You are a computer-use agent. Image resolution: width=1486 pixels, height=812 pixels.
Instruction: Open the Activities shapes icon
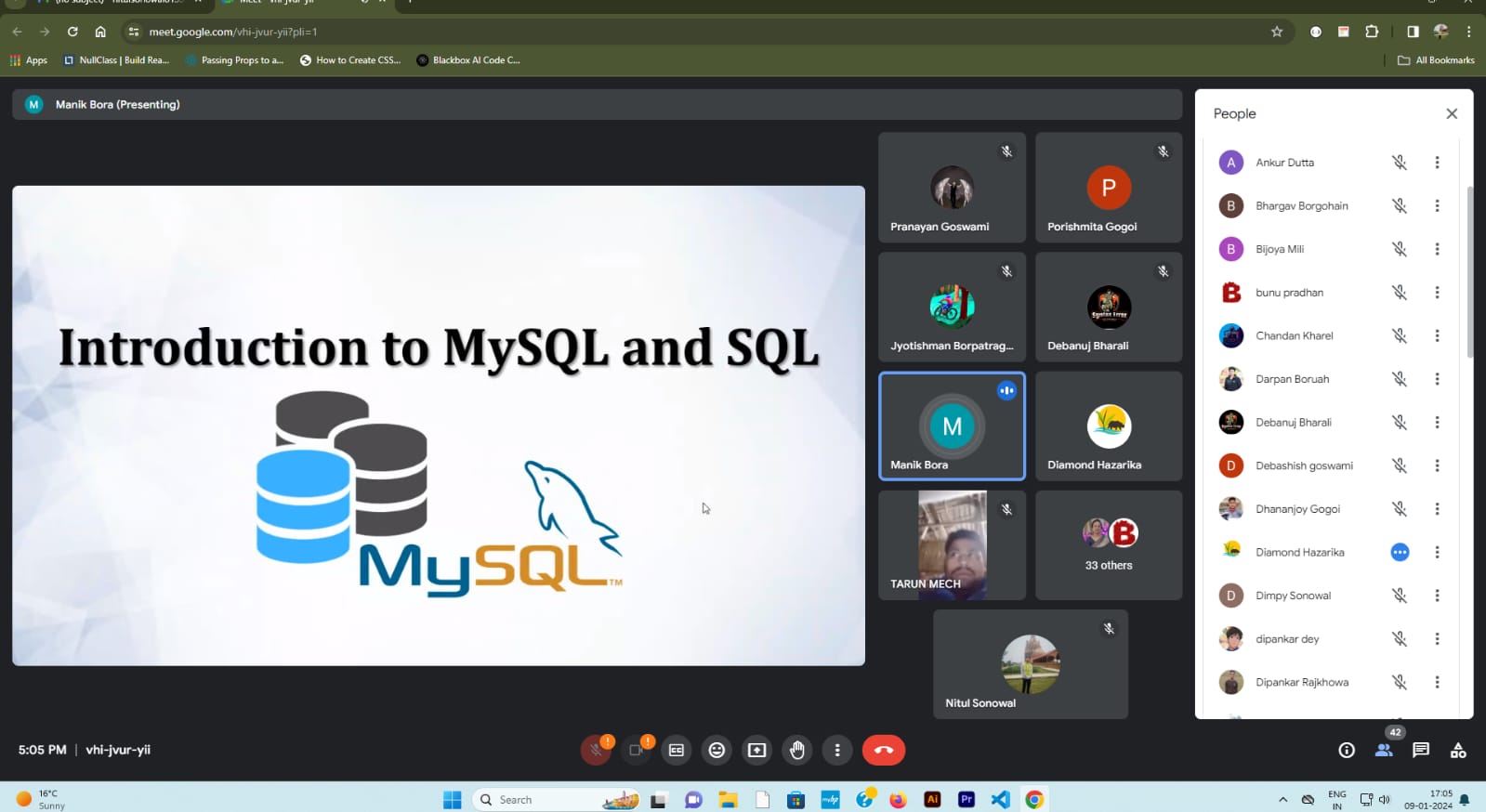point(1458,750)
